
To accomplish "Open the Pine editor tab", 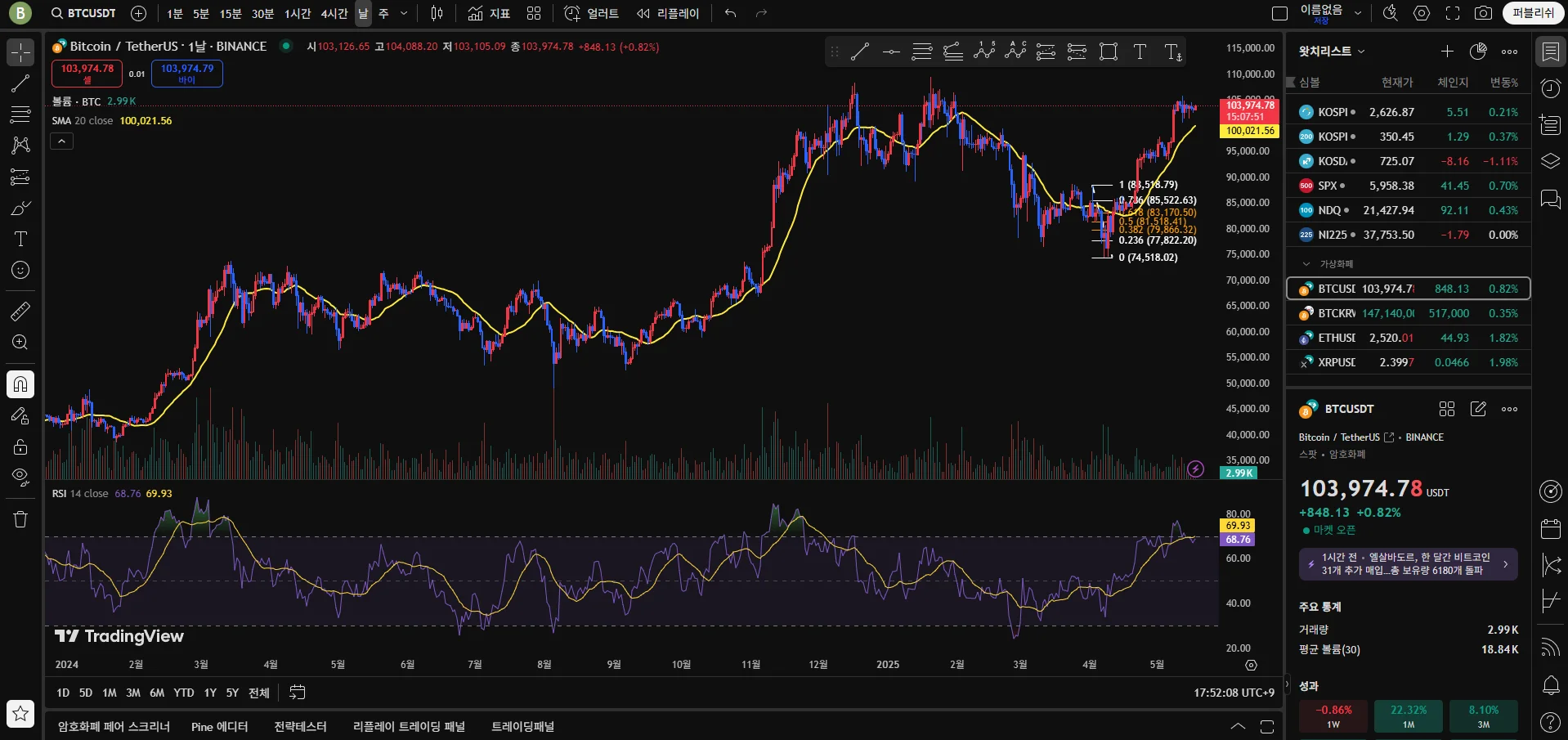I will pyautogui.click(x=219, y=727).
